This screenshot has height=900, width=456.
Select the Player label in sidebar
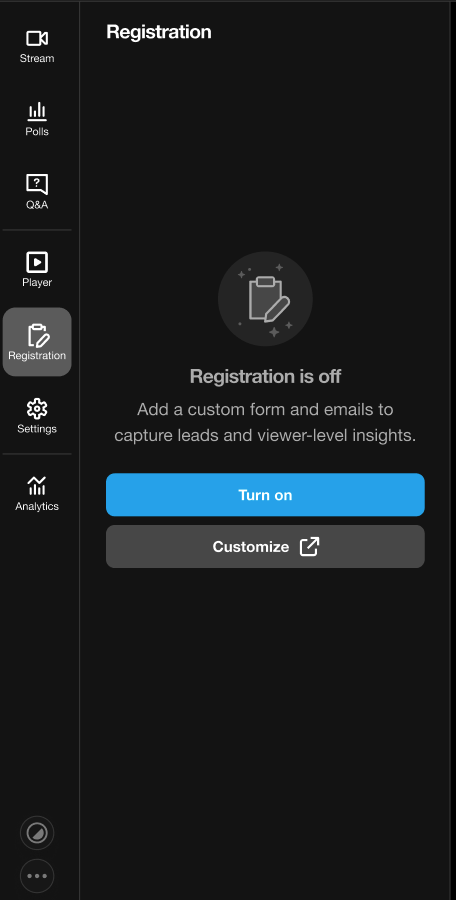pos(37,282)
